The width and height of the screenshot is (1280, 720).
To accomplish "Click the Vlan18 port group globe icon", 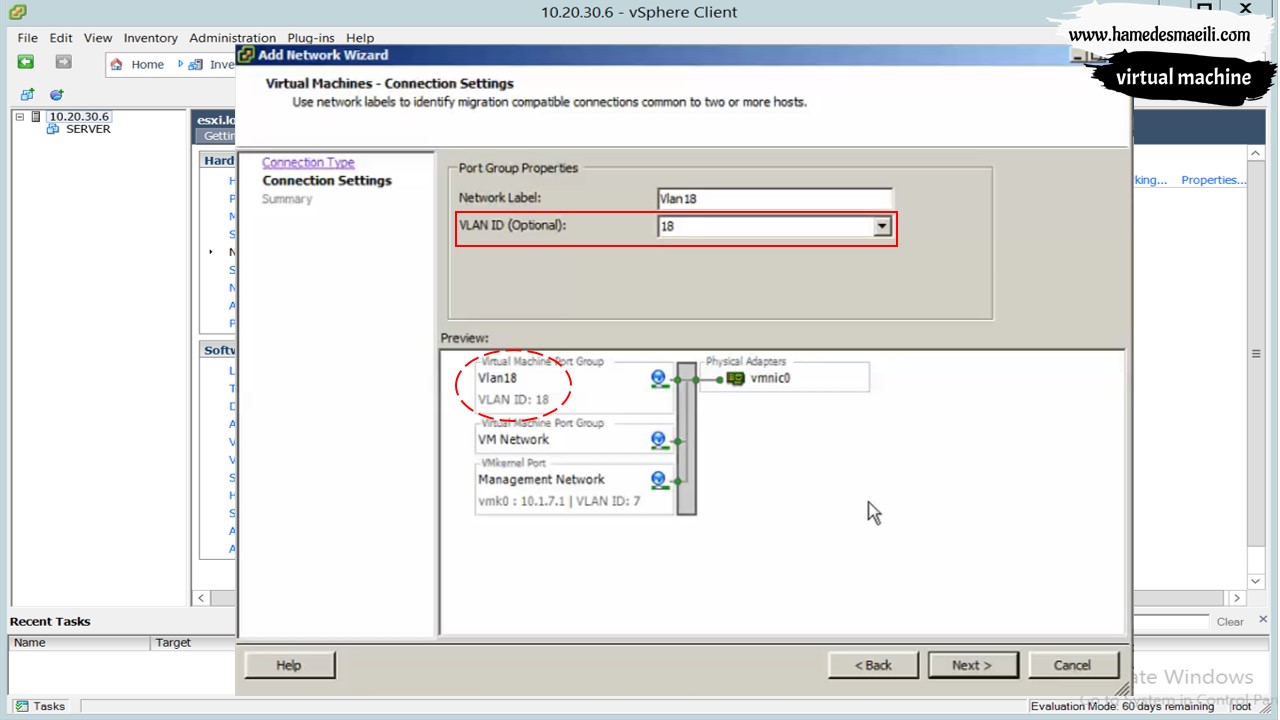I will (x=658, y=378).
